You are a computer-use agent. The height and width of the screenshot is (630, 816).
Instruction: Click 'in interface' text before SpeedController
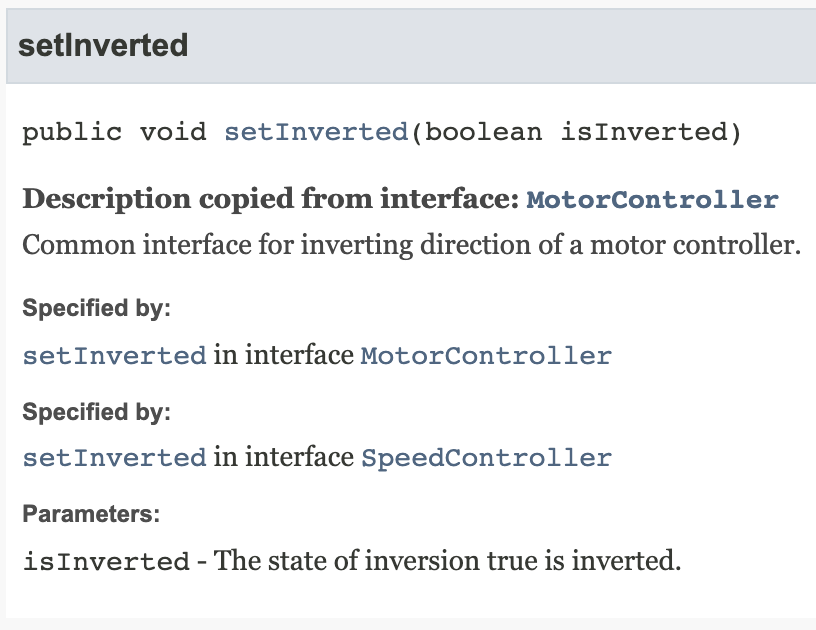[x=284, y=458]
